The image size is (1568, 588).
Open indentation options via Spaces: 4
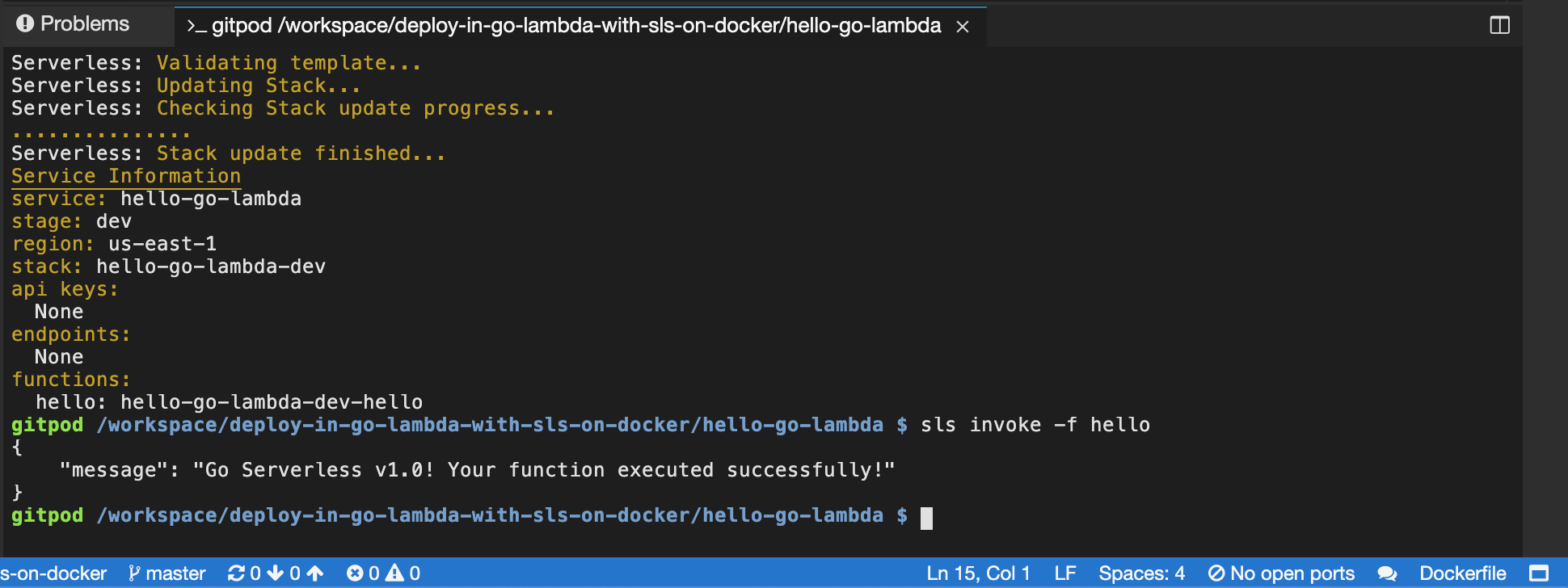pos(1141,573)
